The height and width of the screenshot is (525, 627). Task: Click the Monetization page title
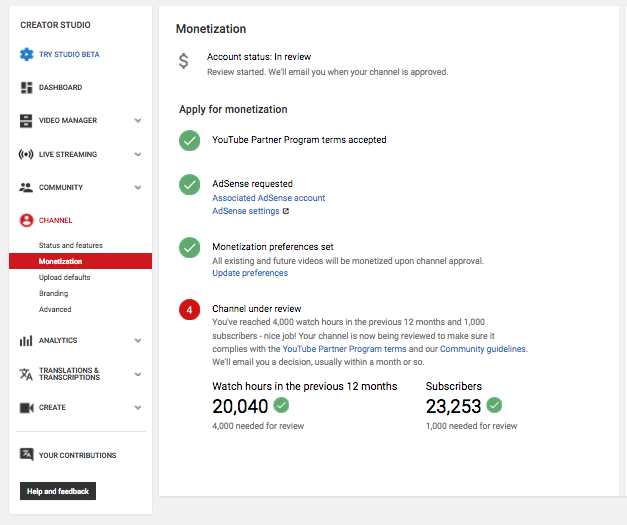tap(211, 29)
